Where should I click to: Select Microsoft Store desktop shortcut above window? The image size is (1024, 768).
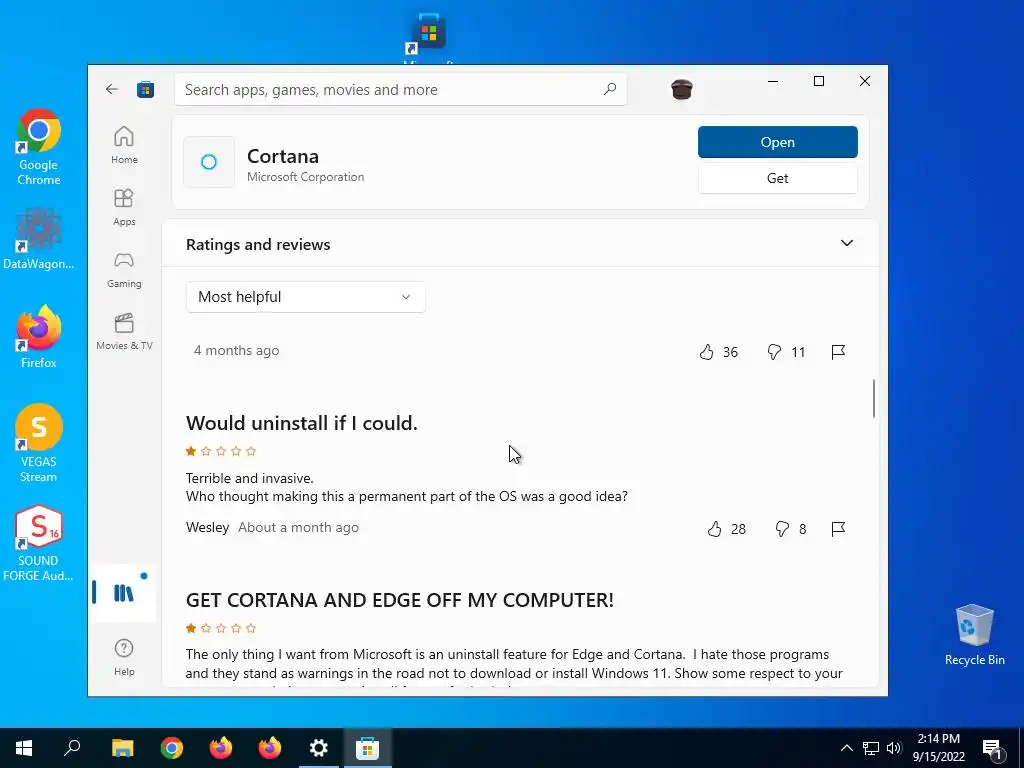[x=429, y=36]
